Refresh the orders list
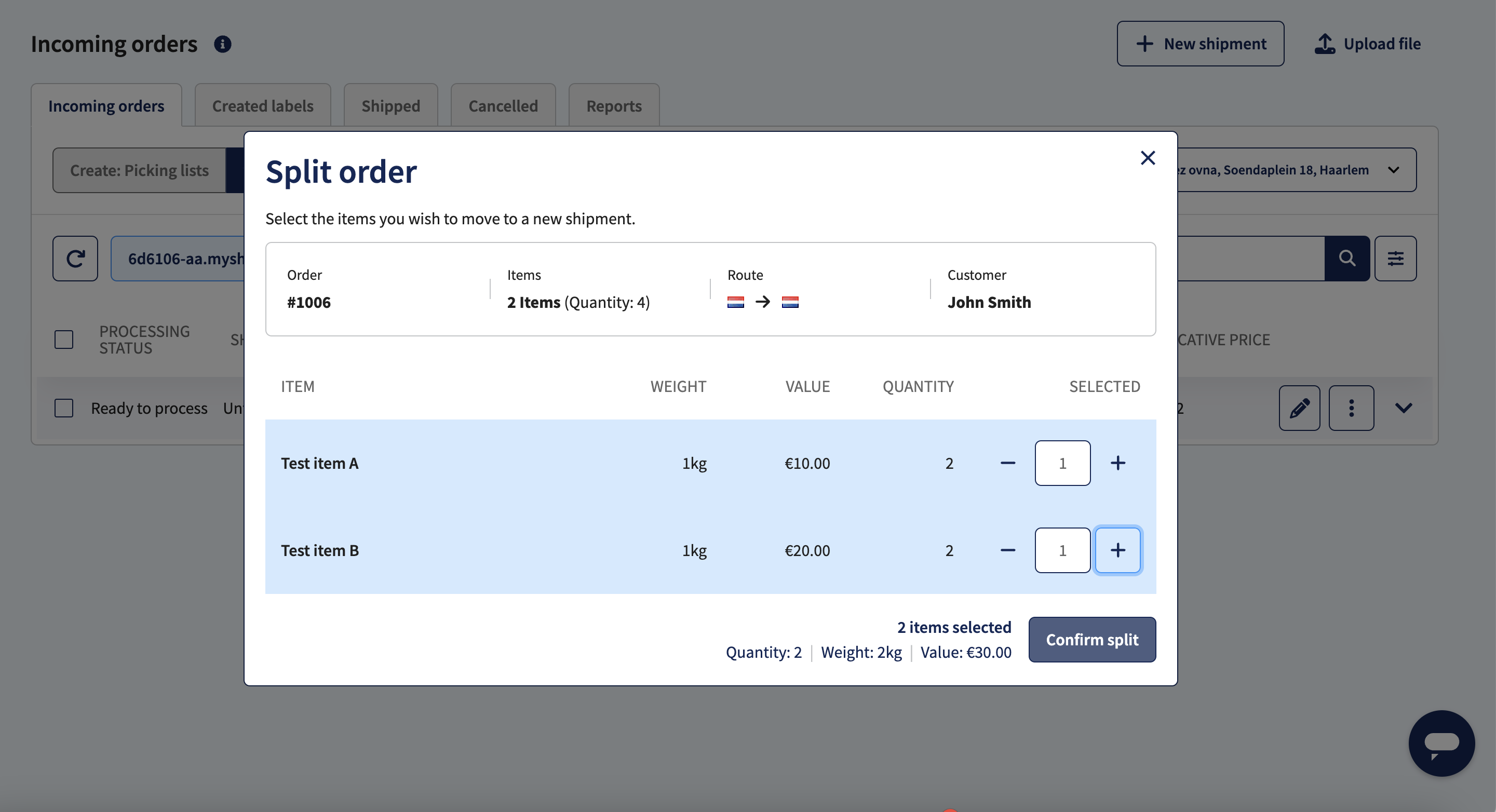The image size is (1496, 812). 75,259
